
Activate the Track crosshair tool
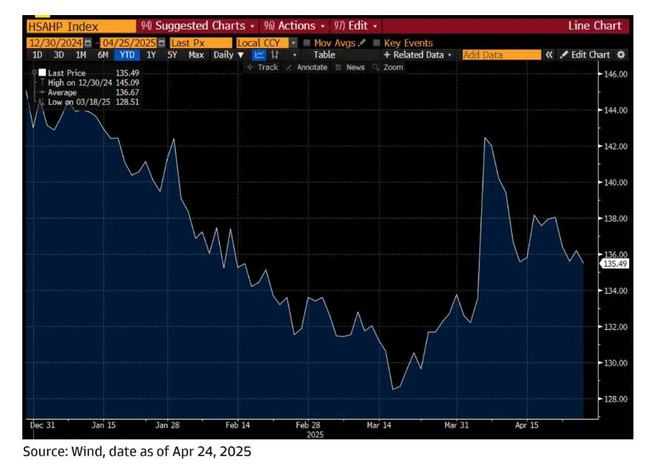262,67
